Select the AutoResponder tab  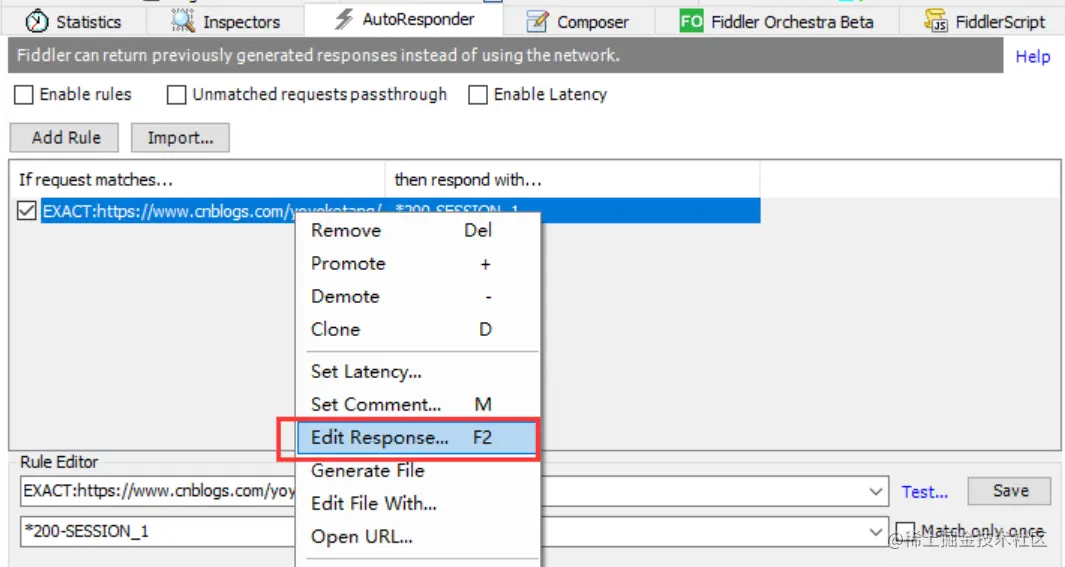405,19
